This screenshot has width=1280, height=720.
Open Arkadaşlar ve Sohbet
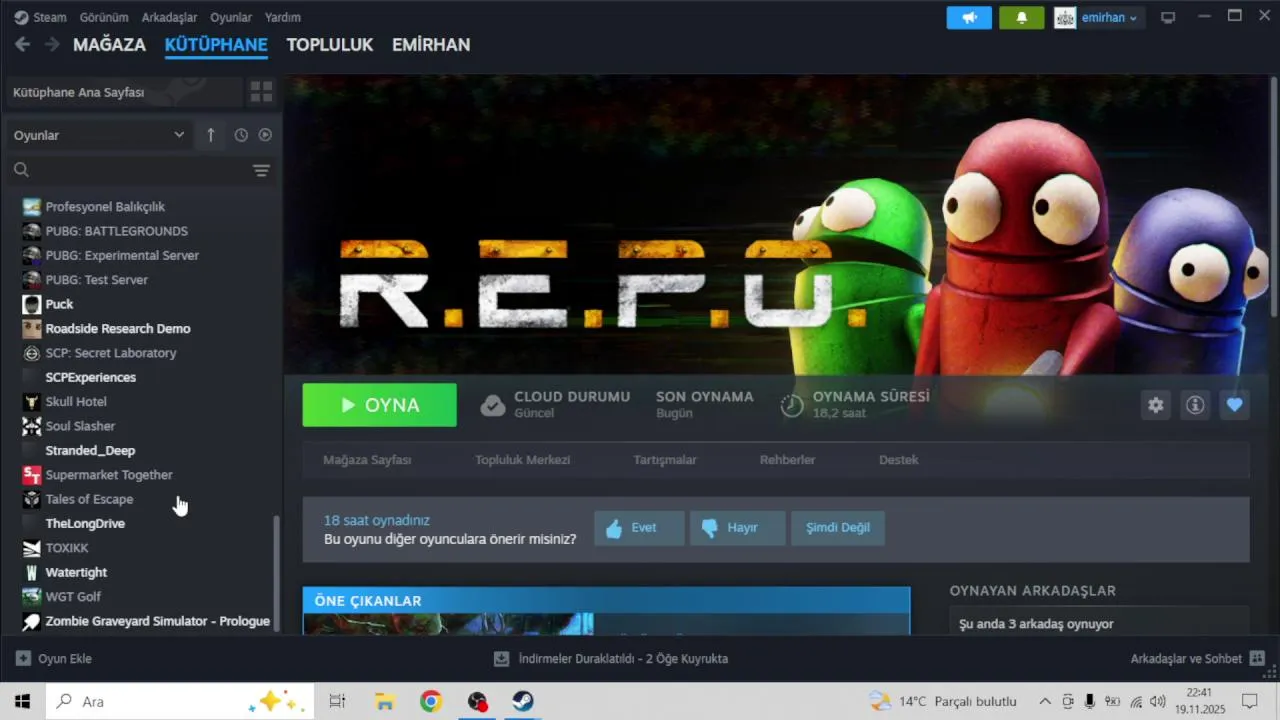click(x=1198, y=659)
